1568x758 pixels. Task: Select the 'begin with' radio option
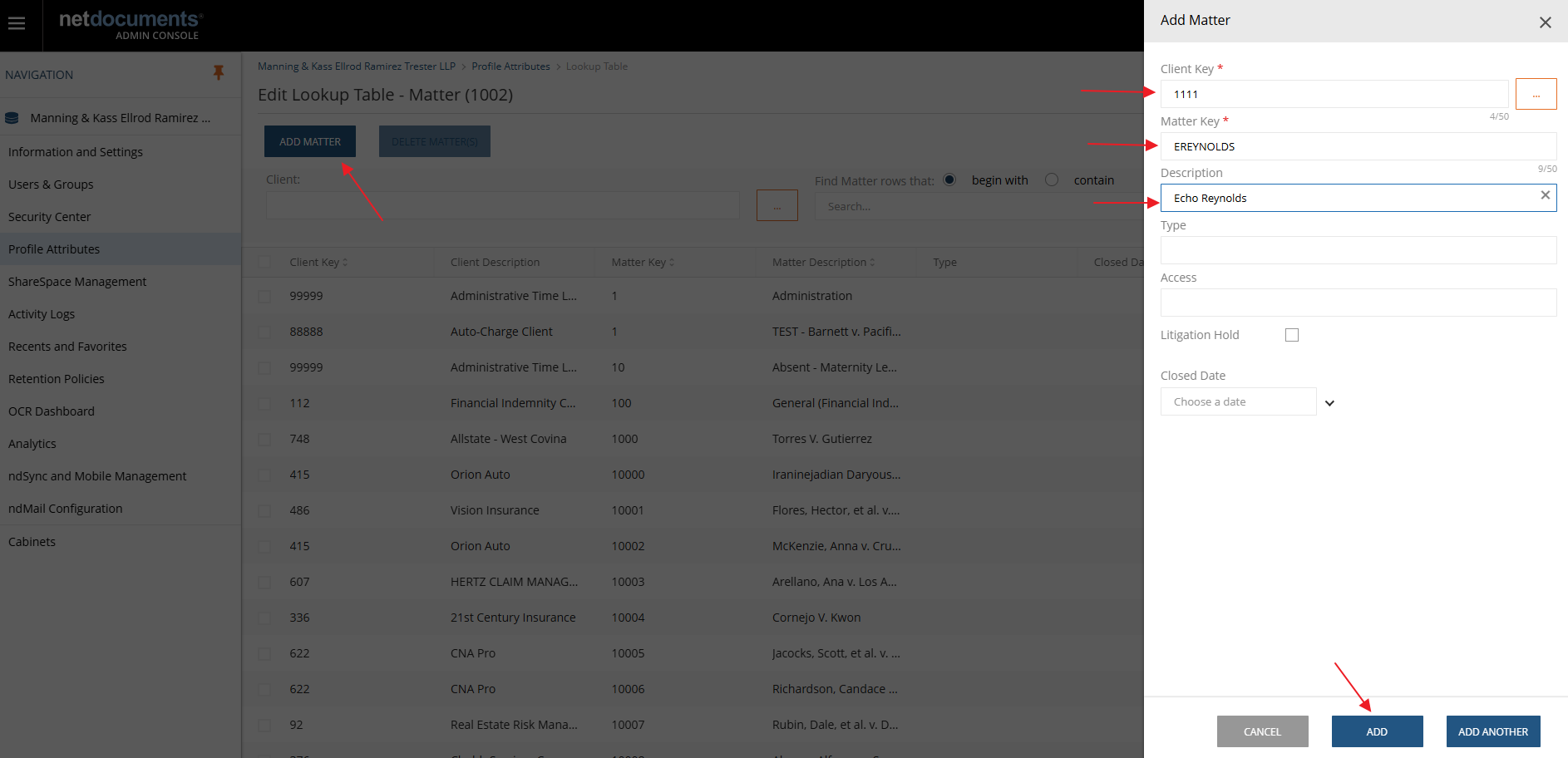(x=949, y=180)
